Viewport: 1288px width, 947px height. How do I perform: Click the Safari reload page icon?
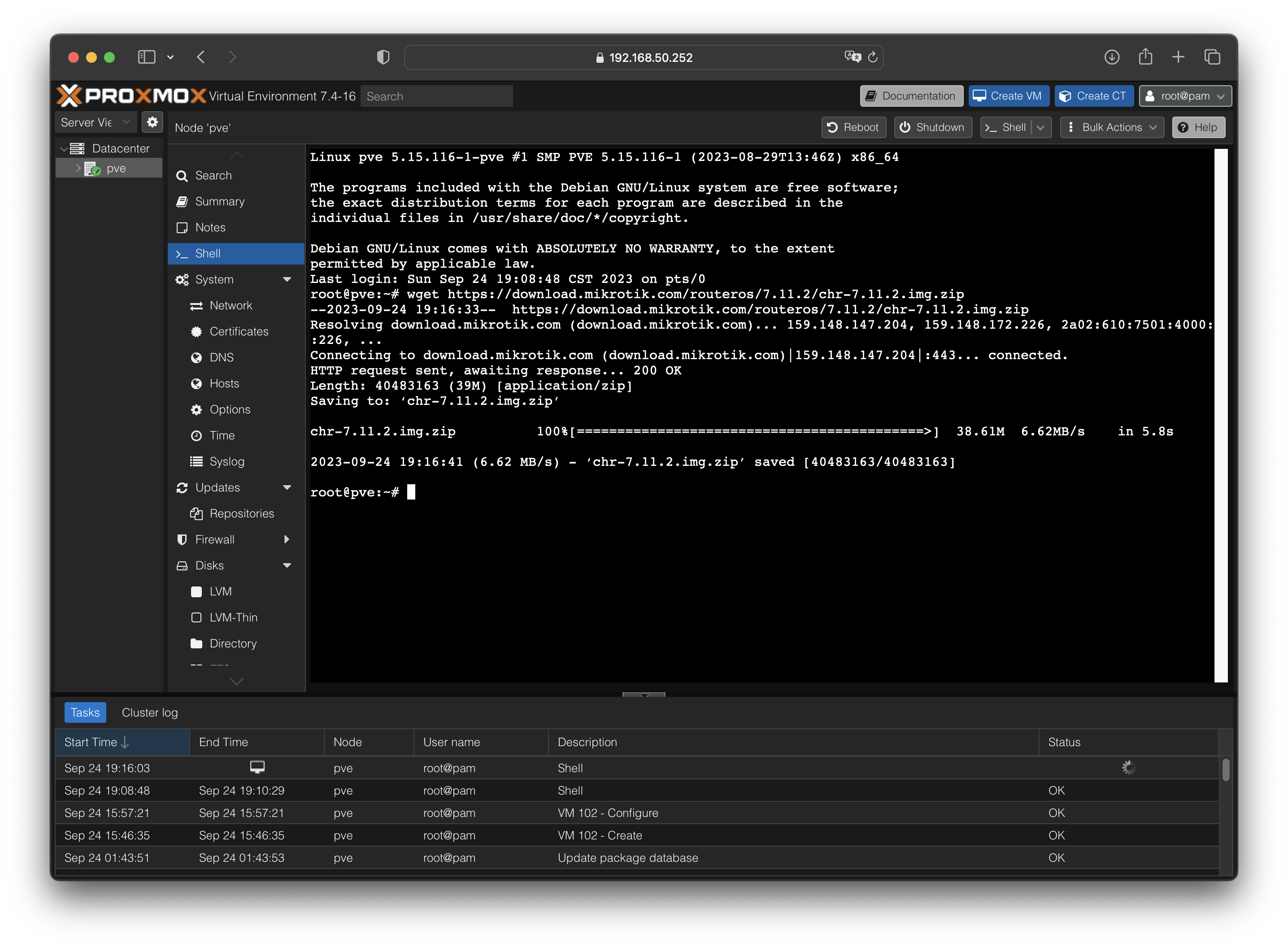872,57
